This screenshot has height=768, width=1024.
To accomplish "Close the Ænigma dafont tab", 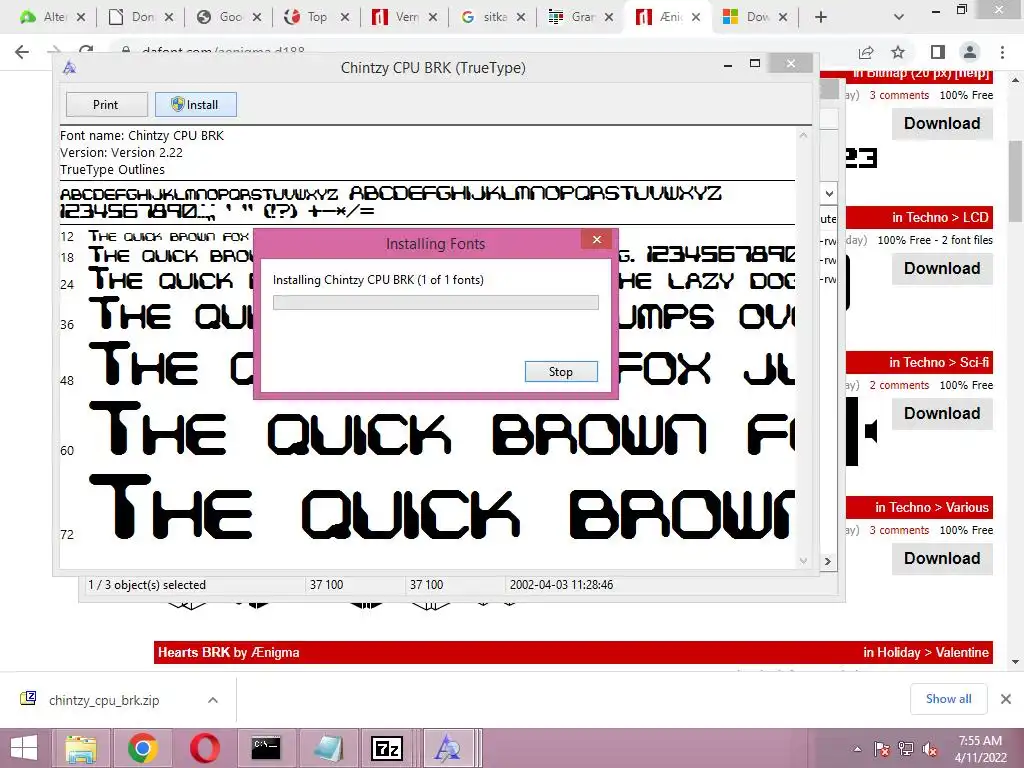I will 696,17.
